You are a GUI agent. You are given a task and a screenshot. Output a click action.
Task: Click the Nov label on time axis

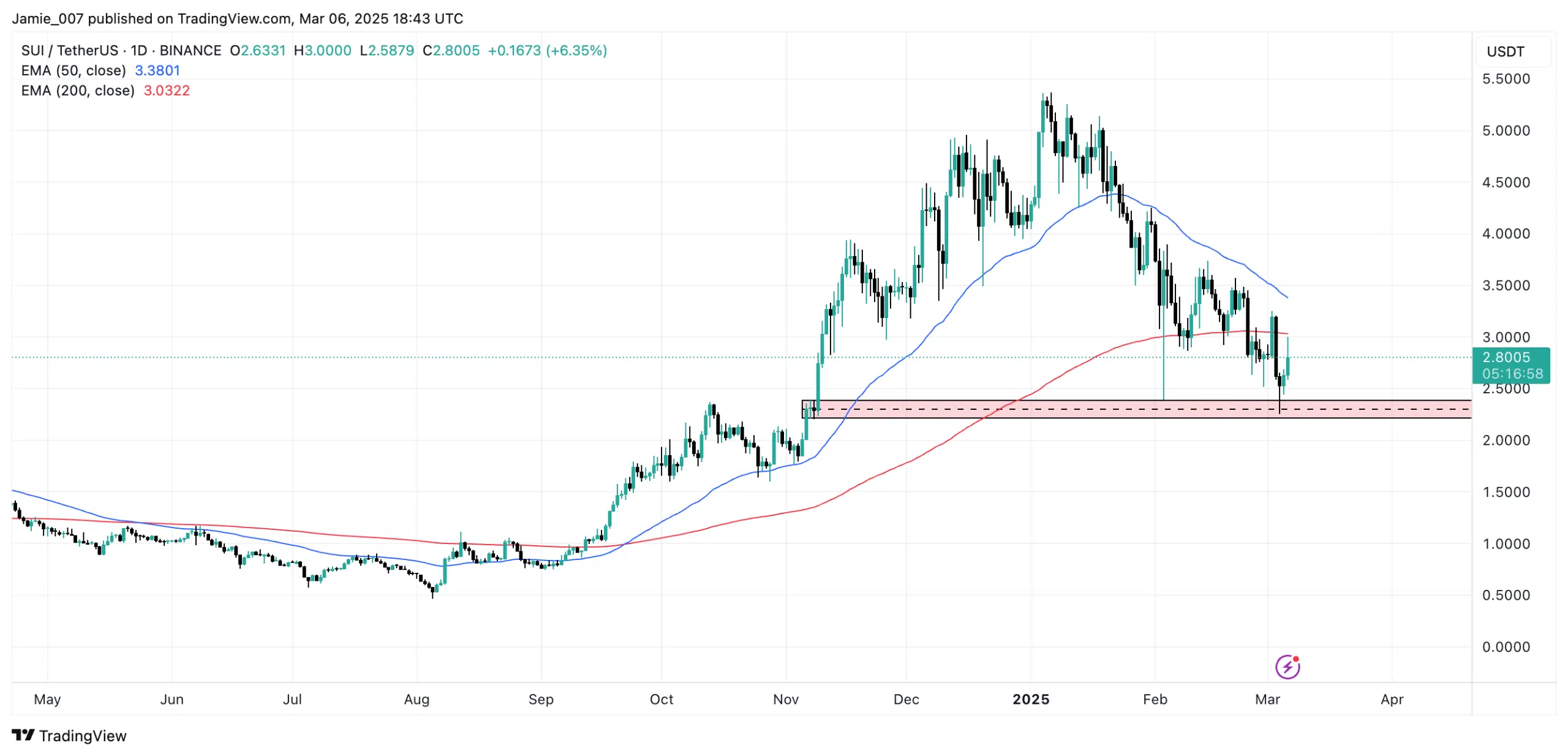click(x=785, y=699)
